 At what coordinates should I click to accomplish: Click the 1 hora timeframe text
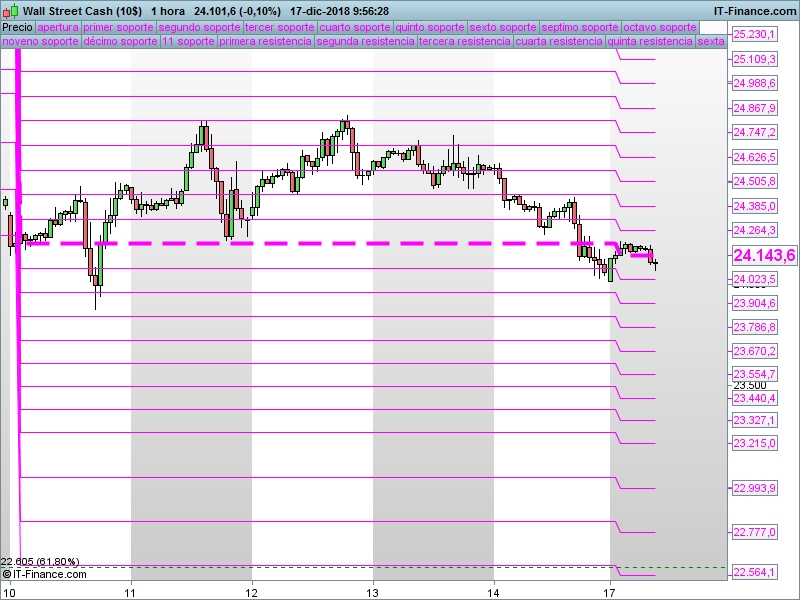pos(168,11)
